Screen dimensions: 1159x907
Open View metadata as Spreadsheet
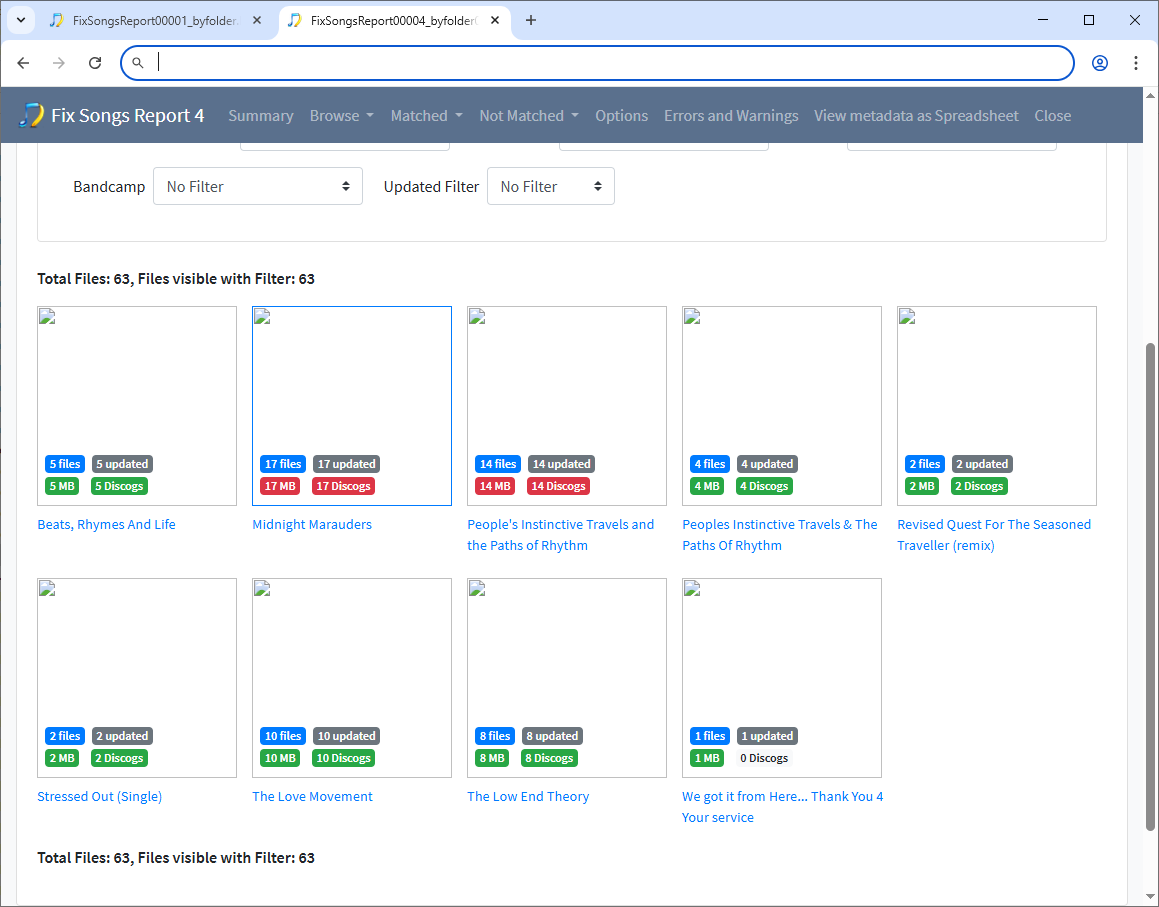[917, 115]
